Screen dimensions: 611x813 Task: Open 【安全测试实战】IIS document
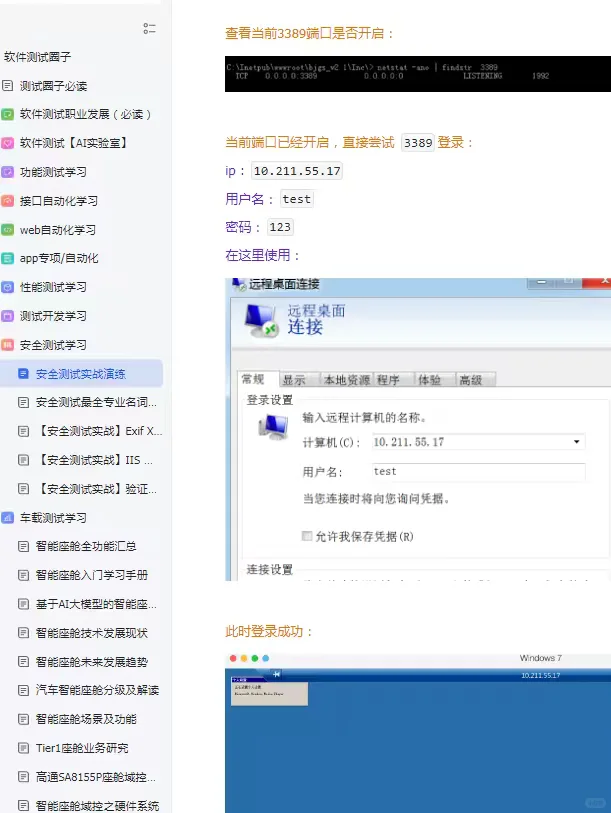[94, 460]
